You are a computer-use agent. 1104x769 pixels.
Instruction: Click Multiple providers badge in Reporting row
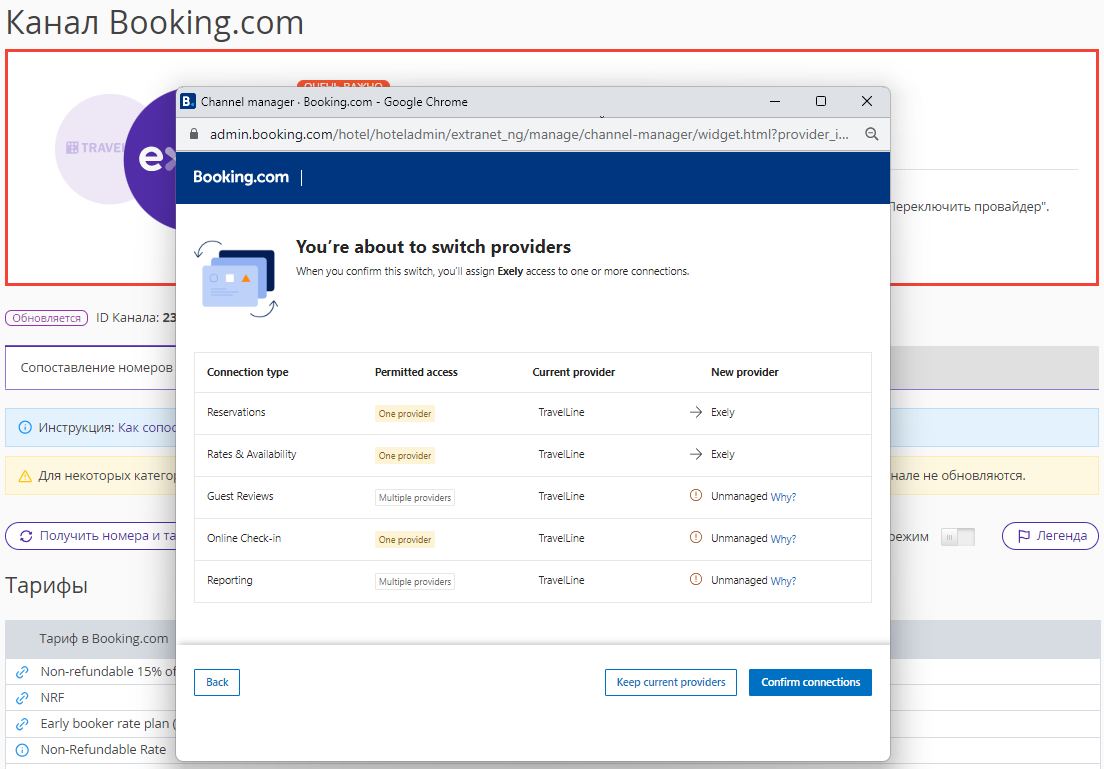(x=415, y=582)
